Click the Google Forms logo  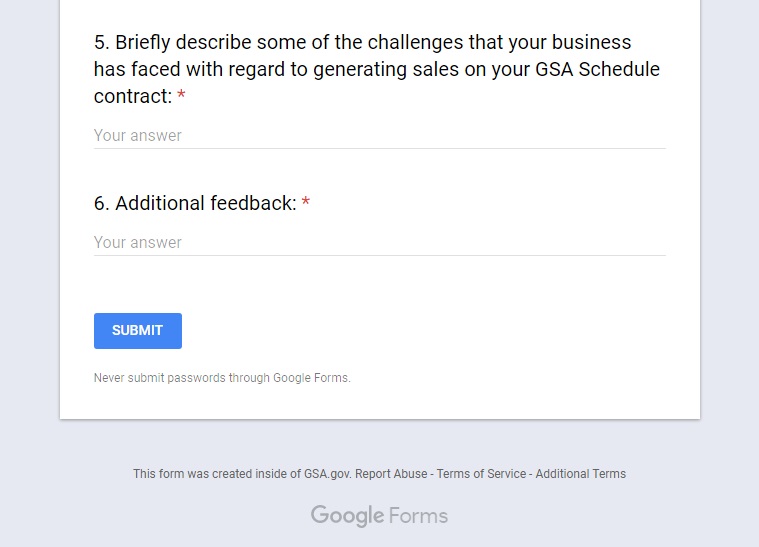pos(379,516)
